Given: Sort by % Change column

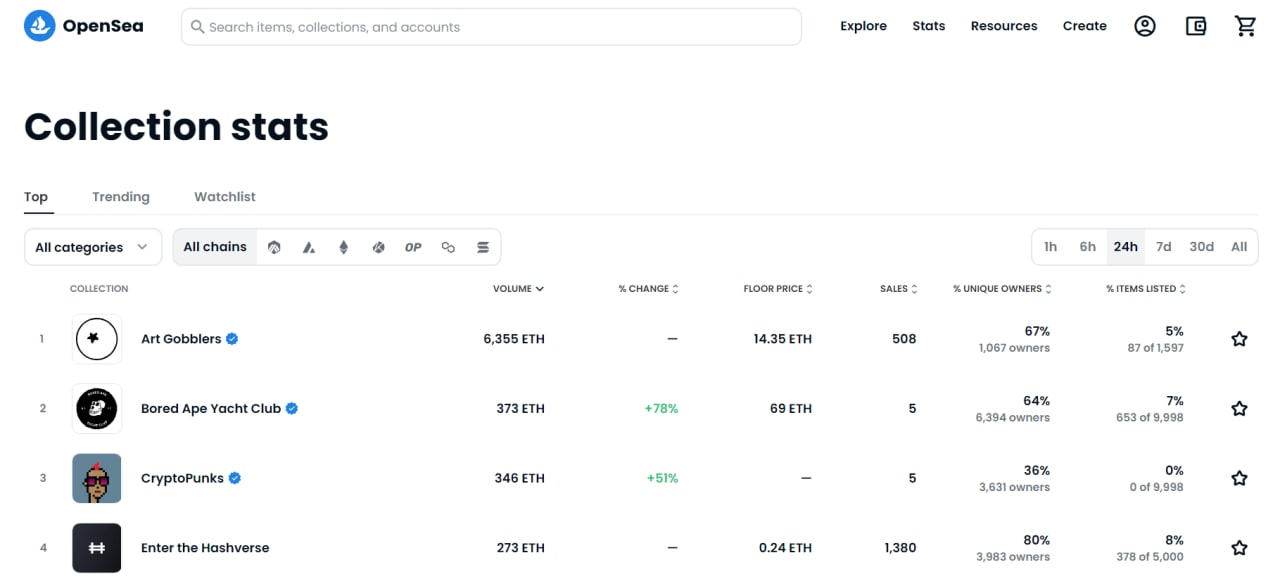Looking at the screenshot, I should [648, 289].
